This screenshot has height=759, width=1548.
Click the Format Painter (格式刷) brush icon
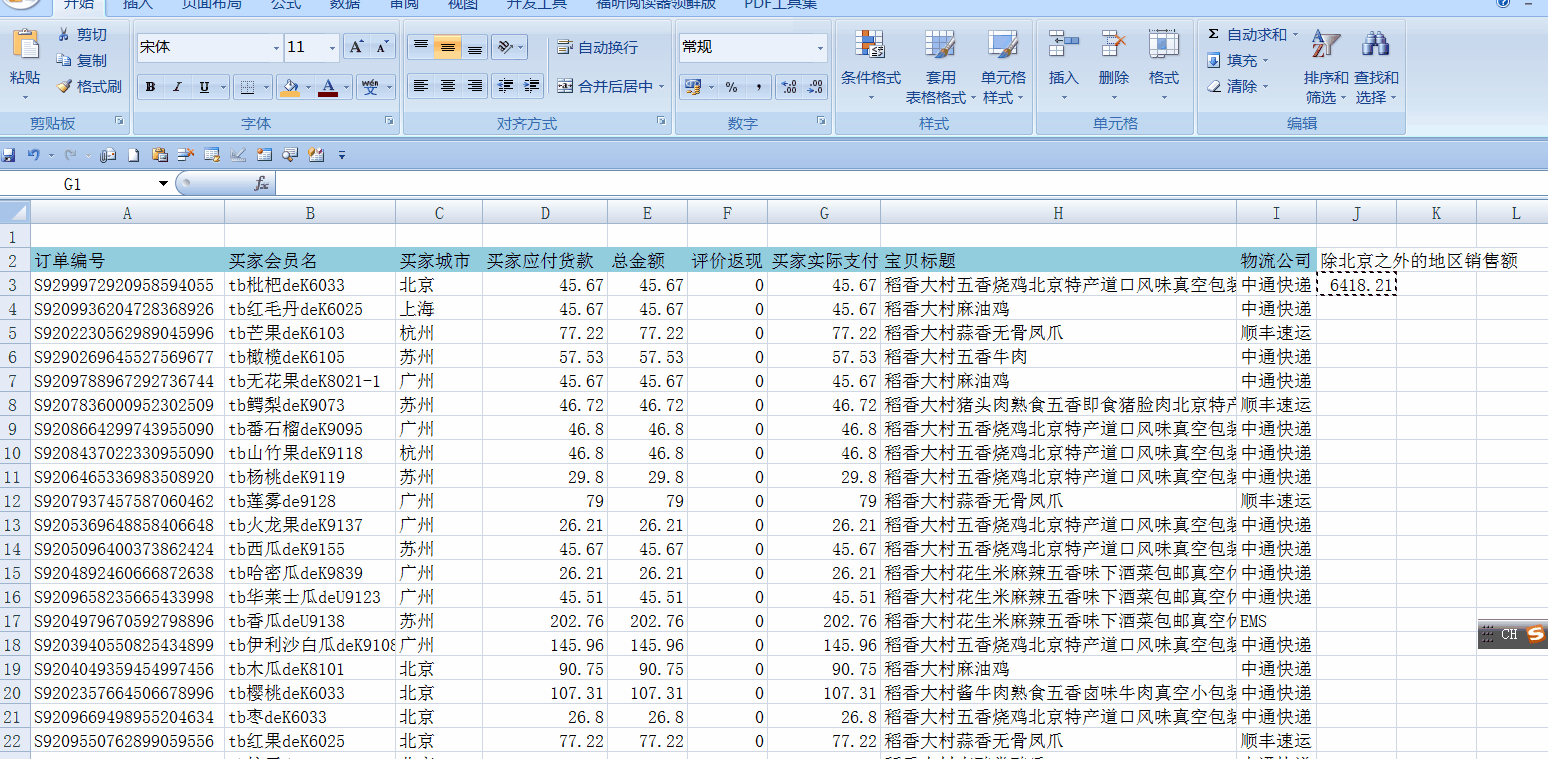pyautogui.click(x=65, y=87)
